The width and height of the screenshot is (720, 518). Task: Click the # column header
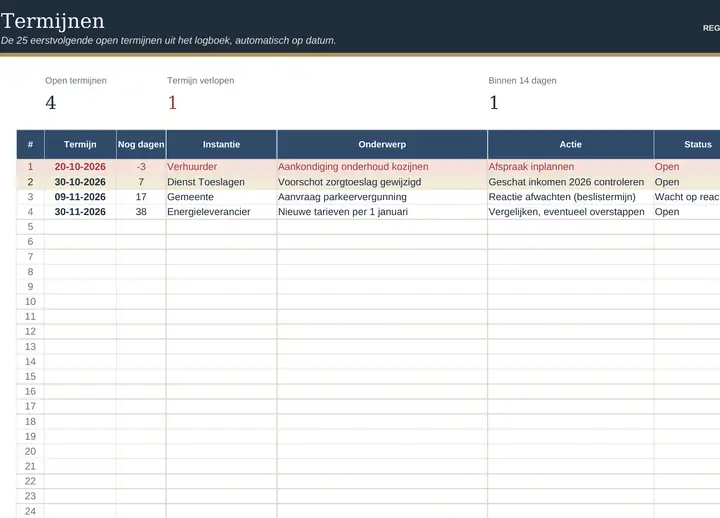click(30, 144)
